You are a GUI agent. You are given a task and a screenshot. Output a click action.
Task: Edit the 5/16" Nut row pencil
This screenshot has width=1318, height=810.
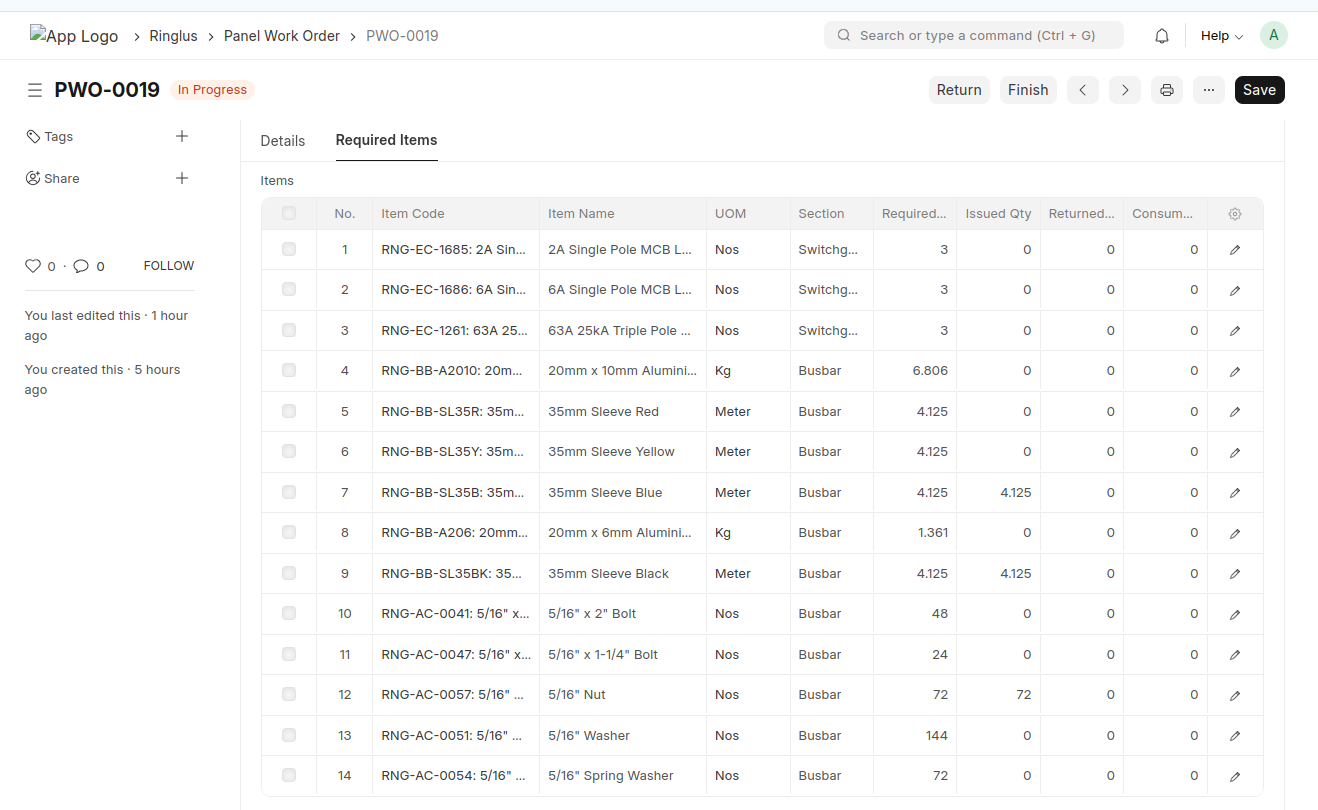1235,695
